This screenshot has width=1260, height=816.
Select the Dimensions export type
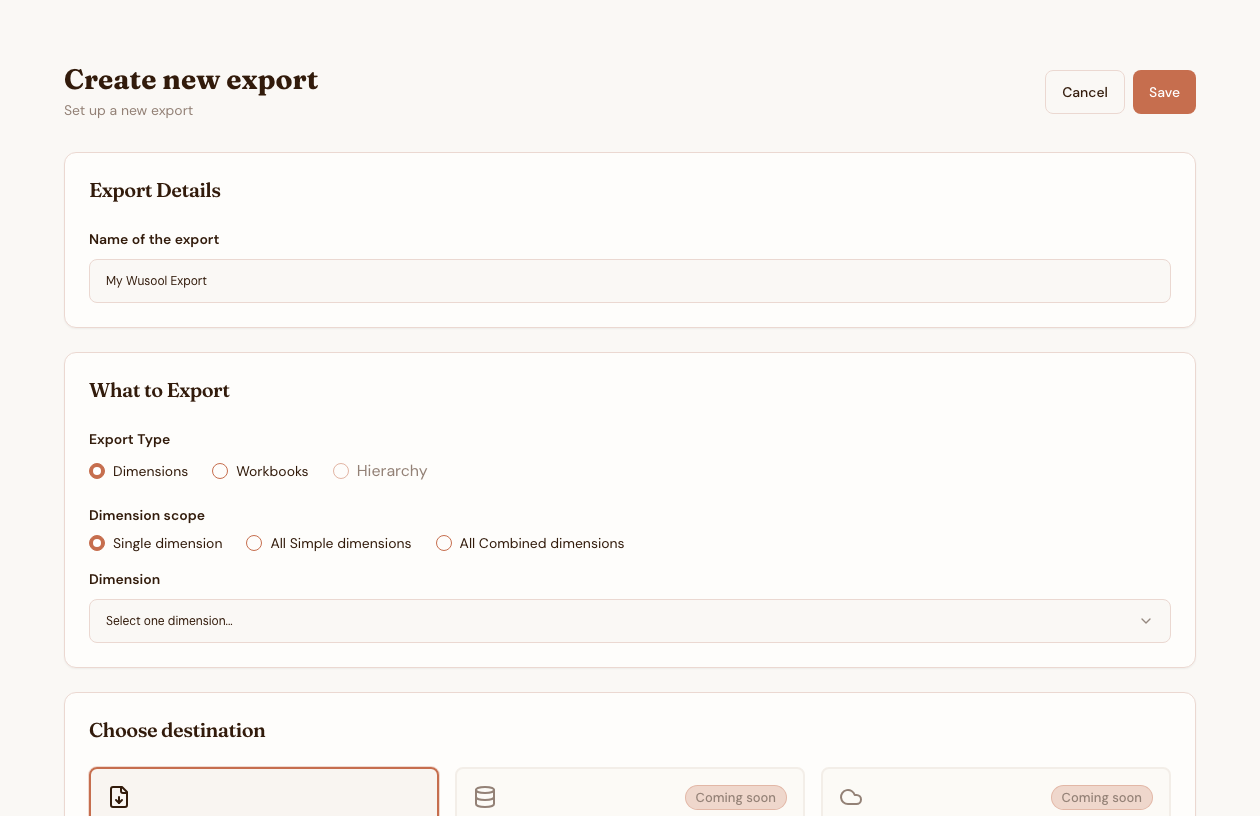pyautogui.click(x=97, y=471)
